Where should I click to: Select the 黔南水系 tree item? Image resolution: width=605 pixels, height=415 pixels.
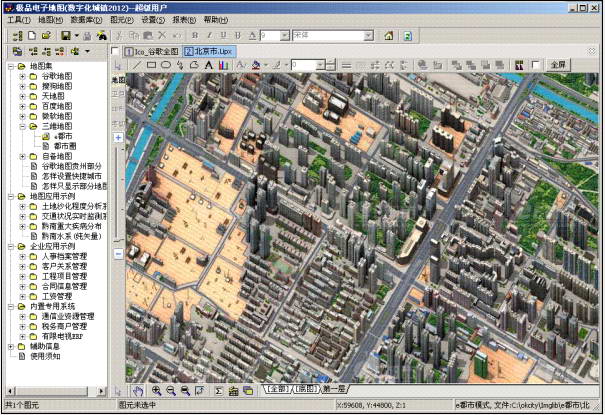coord(71,236)
